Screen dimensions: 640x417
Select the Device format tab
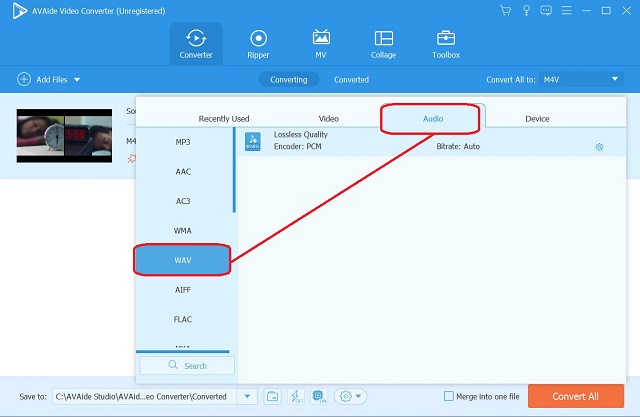coord(537,119)
